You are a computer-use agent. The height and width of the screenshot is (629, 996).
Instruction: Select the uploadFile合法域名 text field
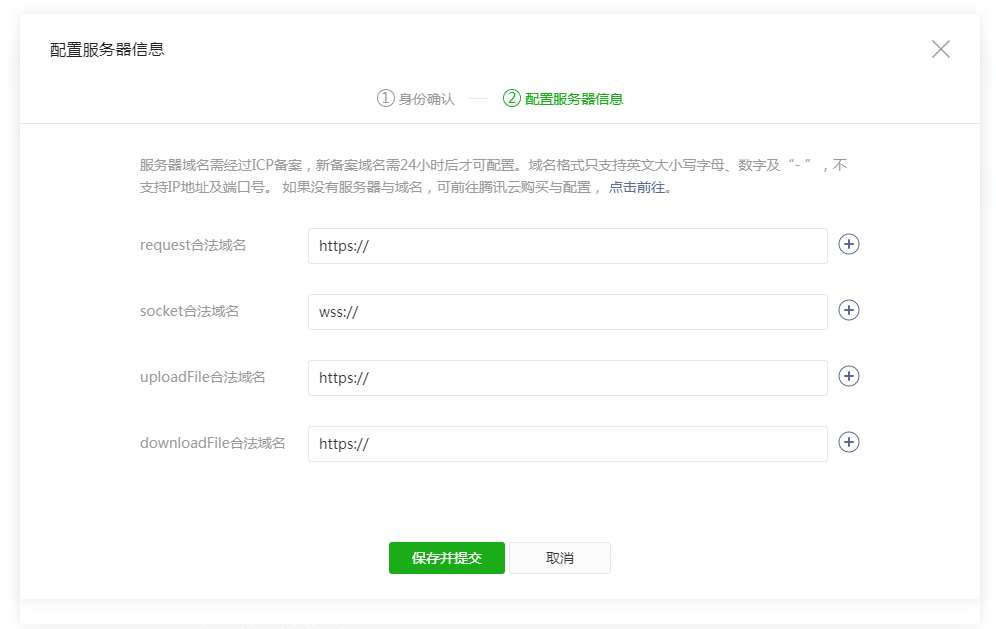567,378
